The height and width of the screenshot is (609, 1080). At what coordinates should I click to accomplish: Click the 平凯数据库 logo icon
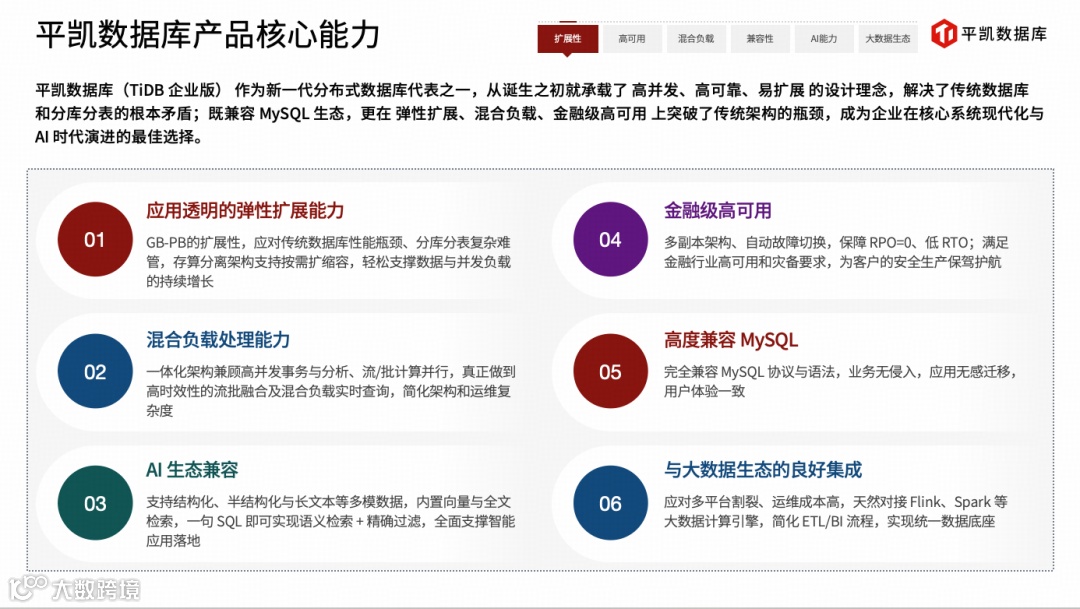pos(944,33)
